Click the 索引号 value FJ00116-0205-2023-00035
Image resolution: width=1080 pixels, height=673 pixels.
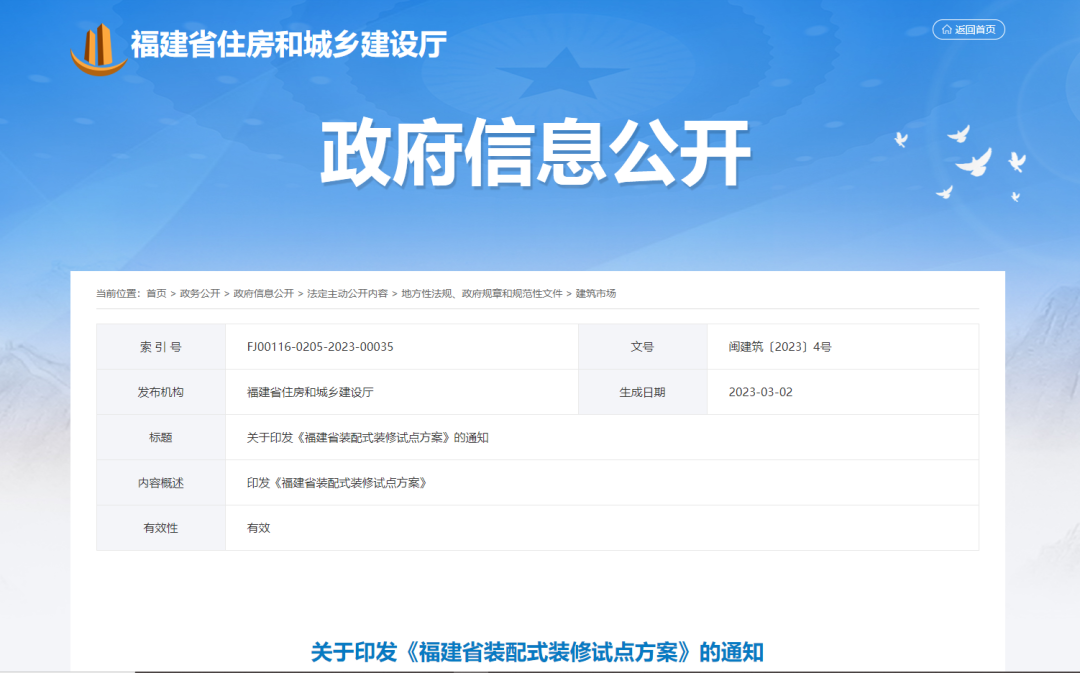point(319,346)
